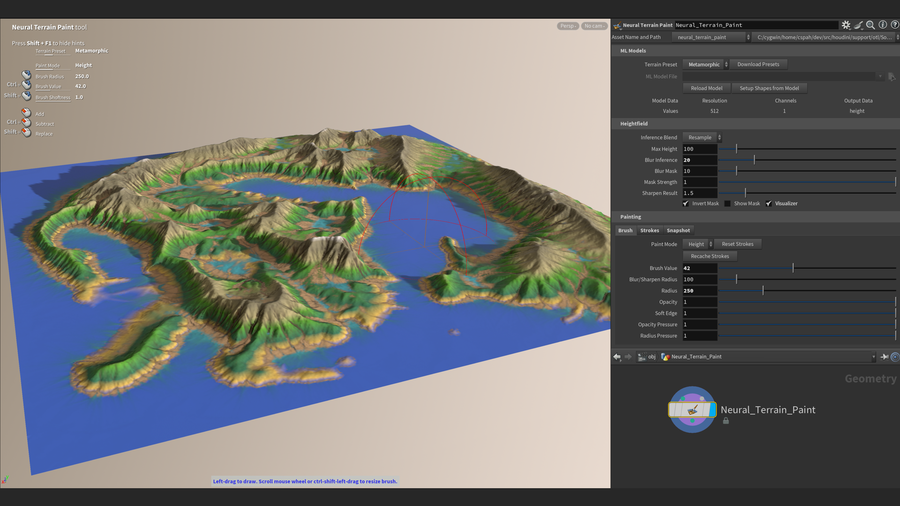
Task: Enable the Show Mask checkbox
Action: click(x=727, y=203)
